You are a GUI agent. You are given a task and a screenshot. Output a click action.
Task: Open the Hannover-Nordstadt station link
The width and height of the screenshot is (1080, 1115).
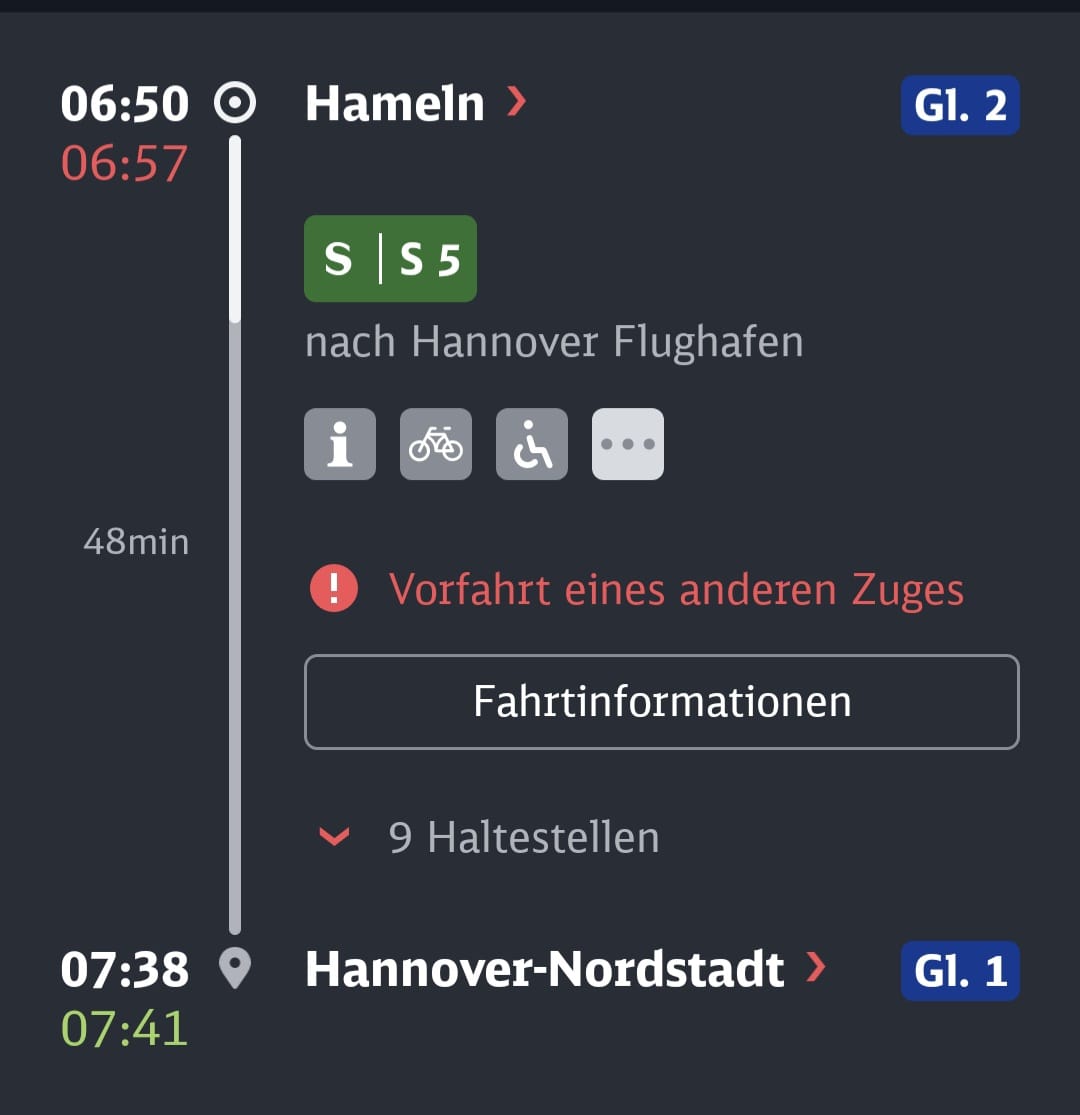click(x=545, y=969)
